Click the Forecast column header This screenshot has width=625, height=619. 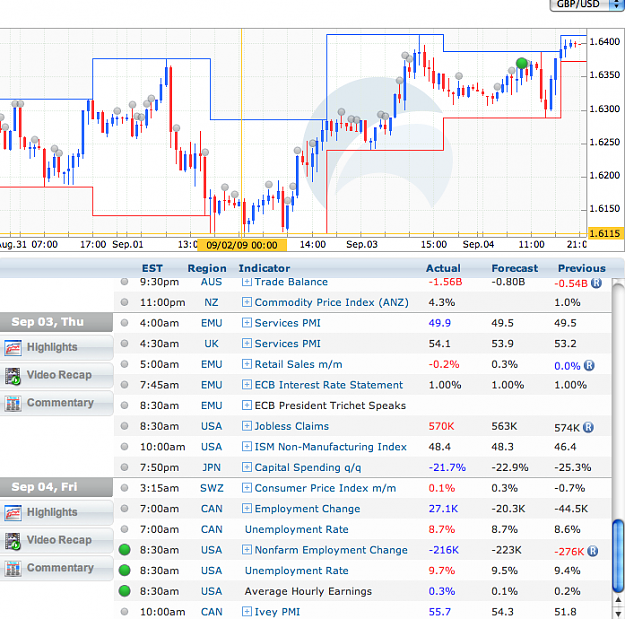[x=515, y=268]
